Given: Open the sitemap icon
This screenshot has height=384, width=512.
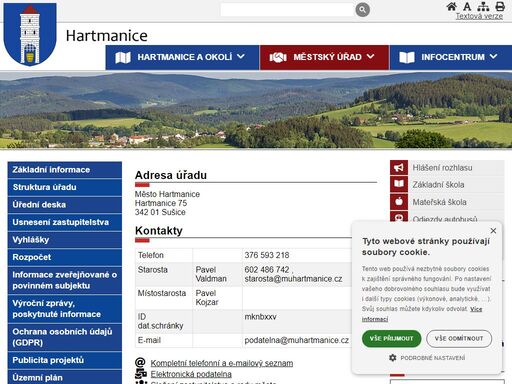Looking at the screenshot, I should 483,6.
